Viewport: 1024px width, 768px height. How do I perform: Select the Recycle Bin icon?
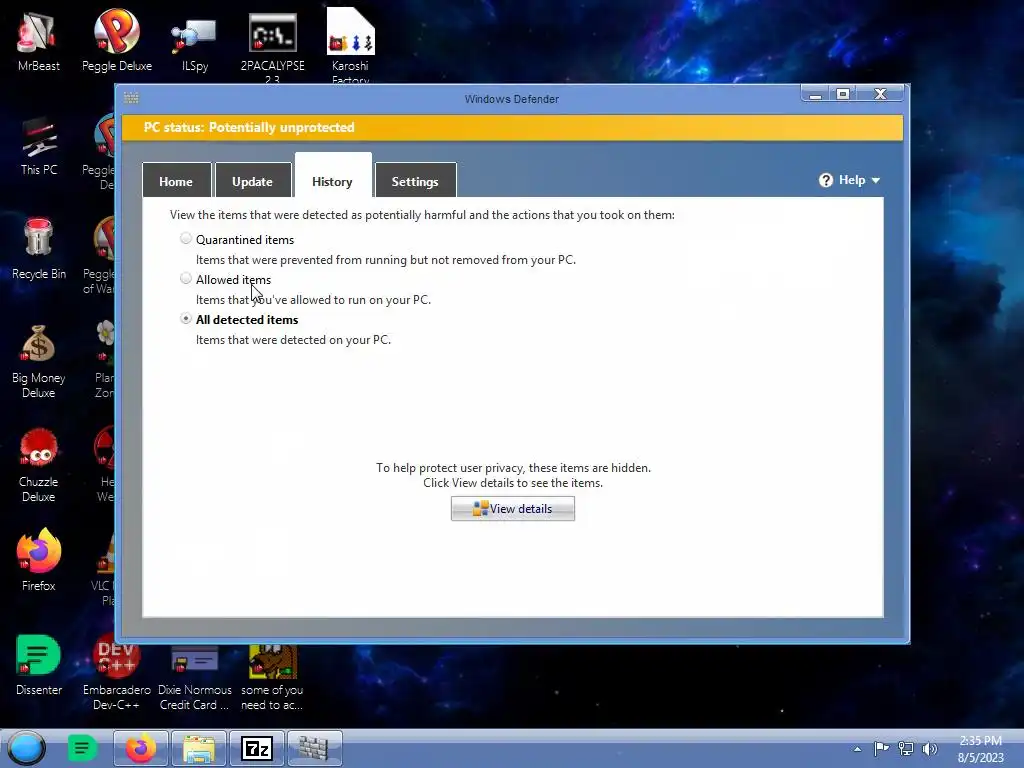[x=39, y=249]
